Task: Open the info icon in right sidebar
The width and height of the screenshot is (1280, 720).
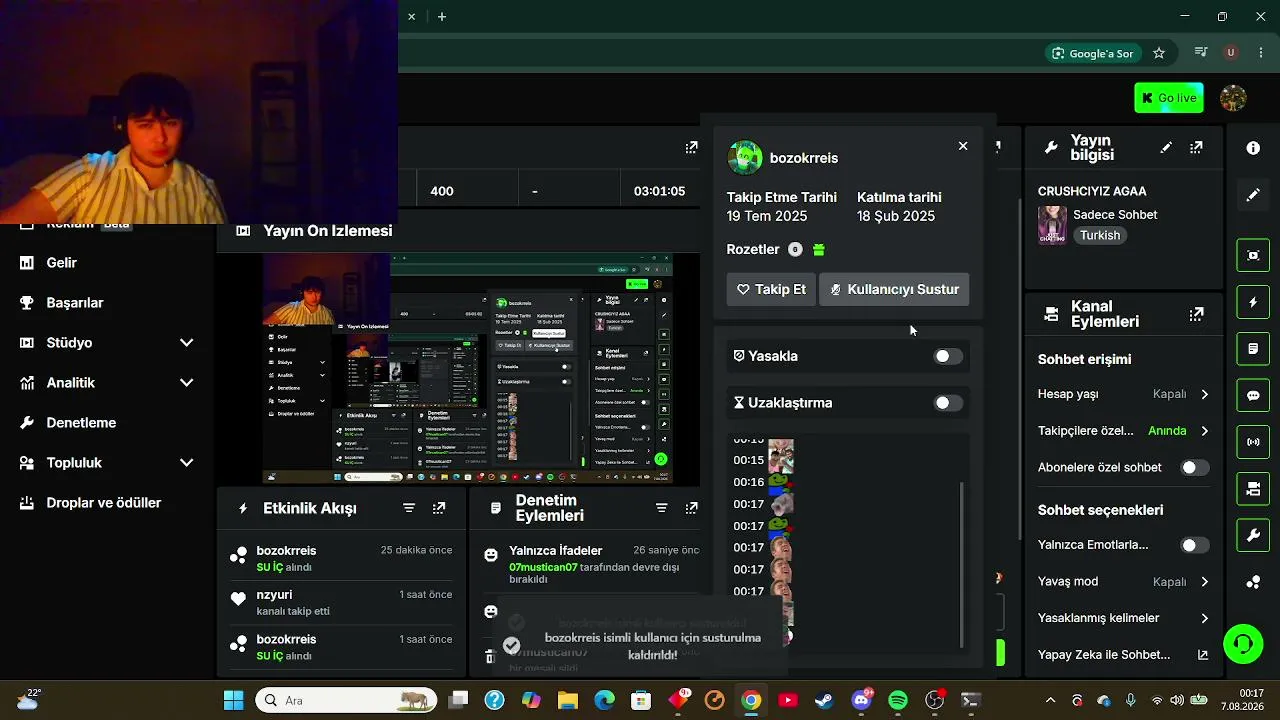Action: [x=1253, y=148]
